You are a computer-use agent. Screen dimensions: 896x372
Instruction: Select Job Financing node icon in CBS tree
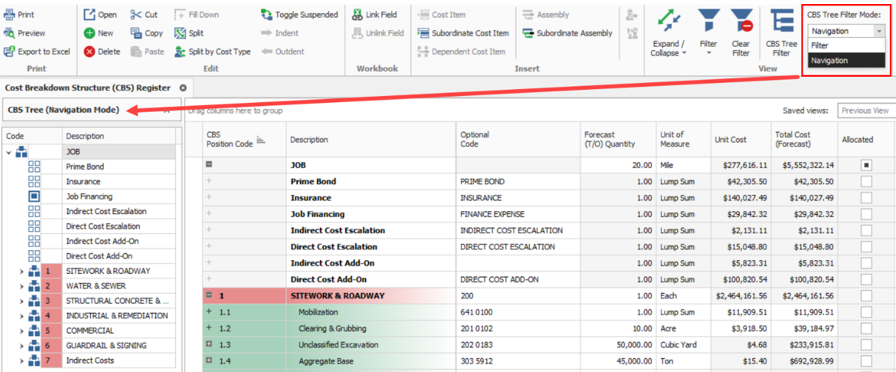[x=34, y=197]
